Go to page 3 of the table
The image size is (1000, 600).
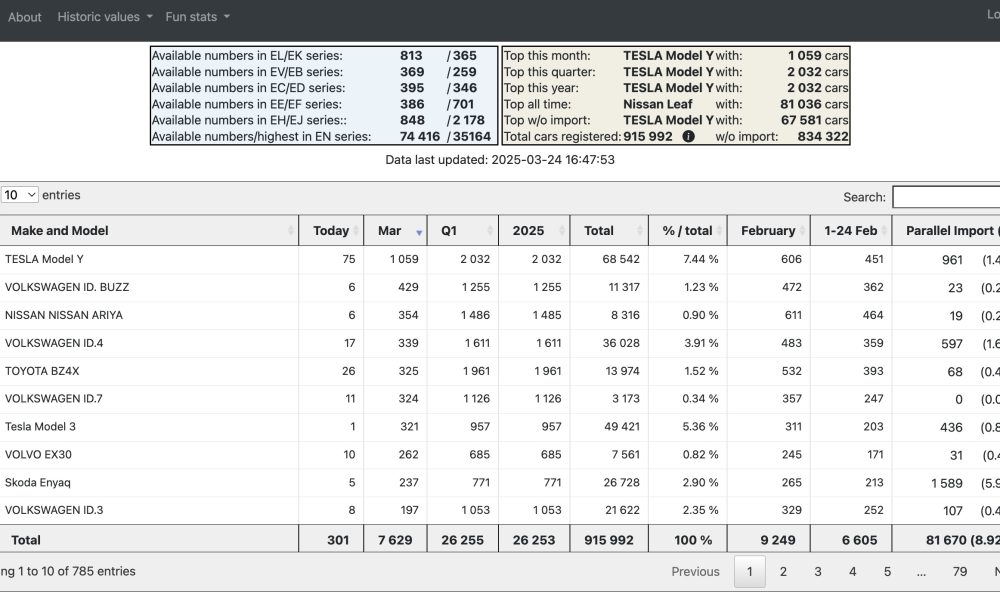coord(818,571)
